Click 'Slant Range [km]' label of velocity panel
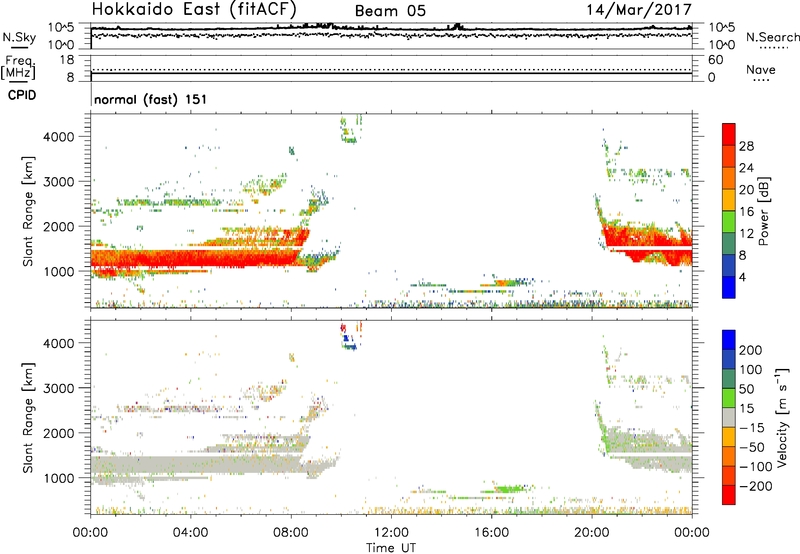 (x=28, y=417)
